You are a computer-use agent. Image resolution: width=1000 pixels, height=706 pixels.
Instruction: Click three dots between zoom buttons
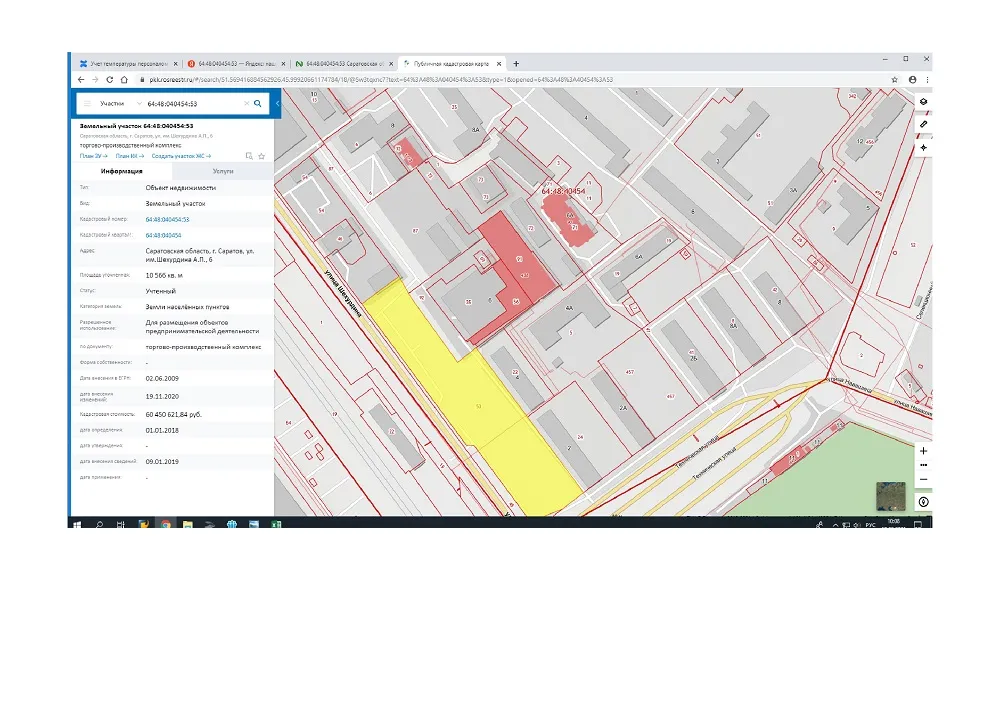923,465
